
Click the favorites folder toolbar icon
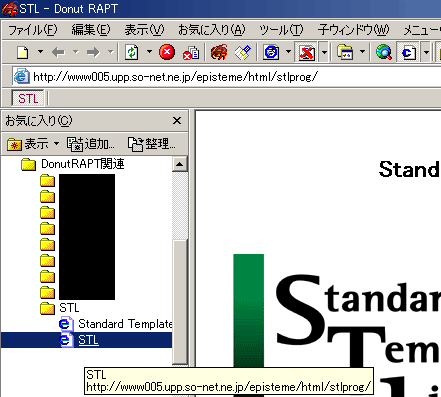(x=345, y=52)
